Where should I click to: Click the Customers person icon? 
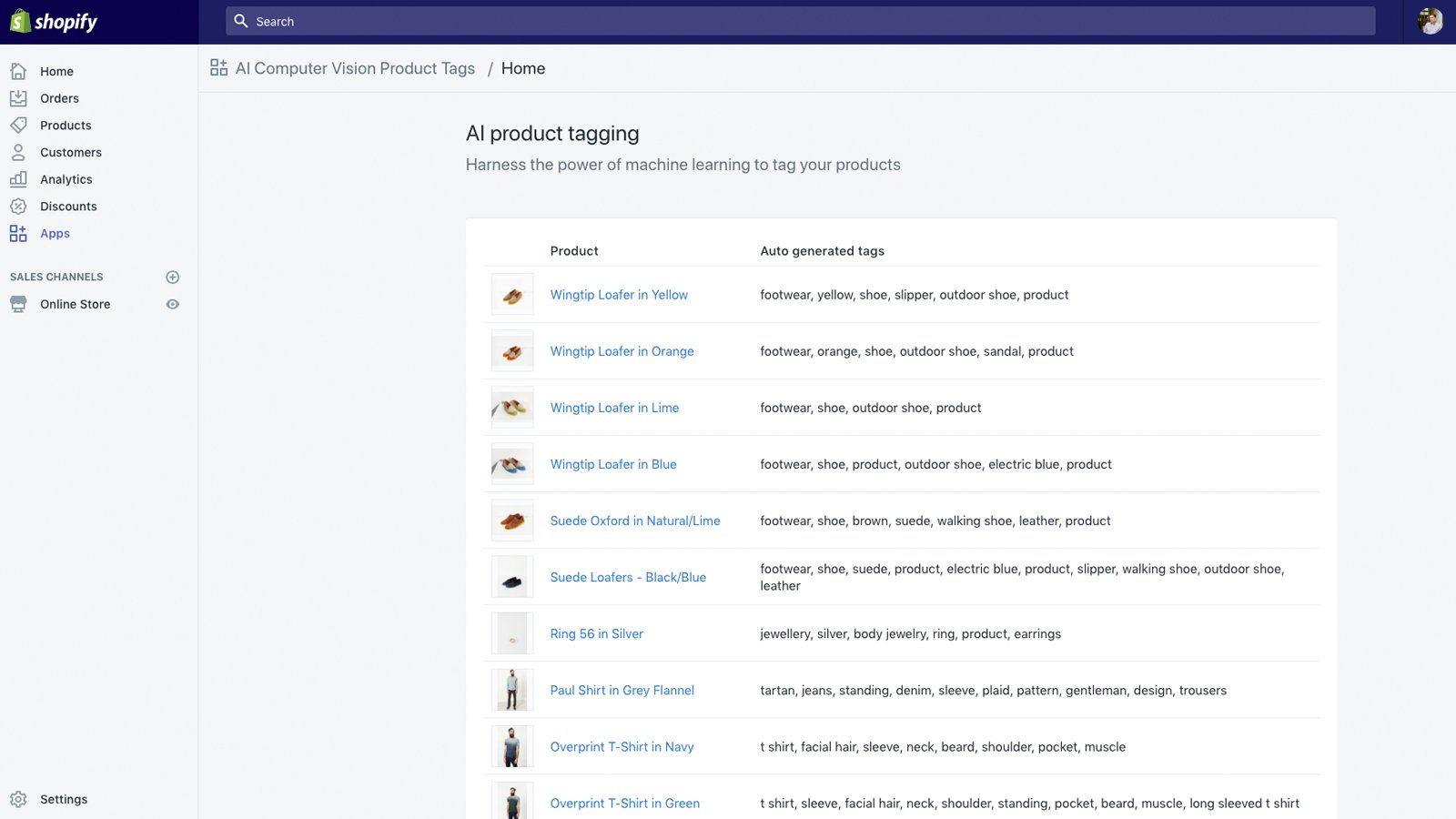18,152
